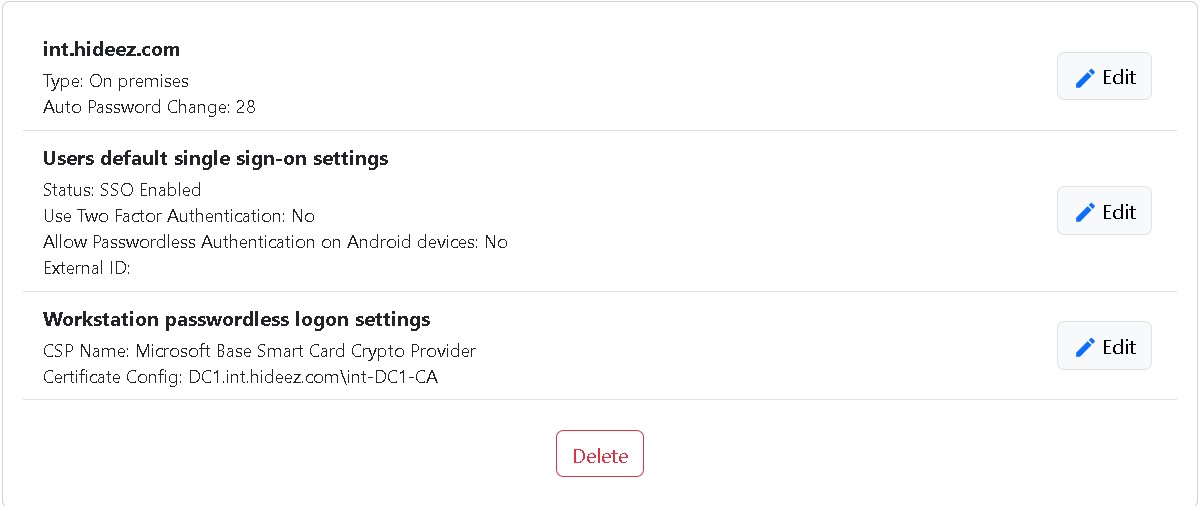1203x506 pixels.
Task: Click the Users default single sign-on settings heading
Action: pos(215,158)
